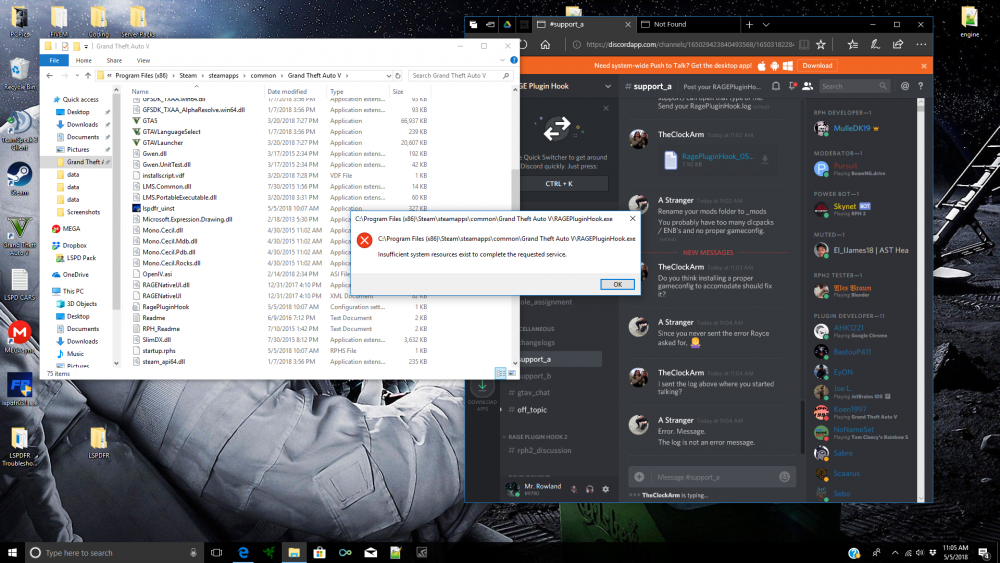Click OK in the RAGEPluginHook error dialog

point(617,284)
